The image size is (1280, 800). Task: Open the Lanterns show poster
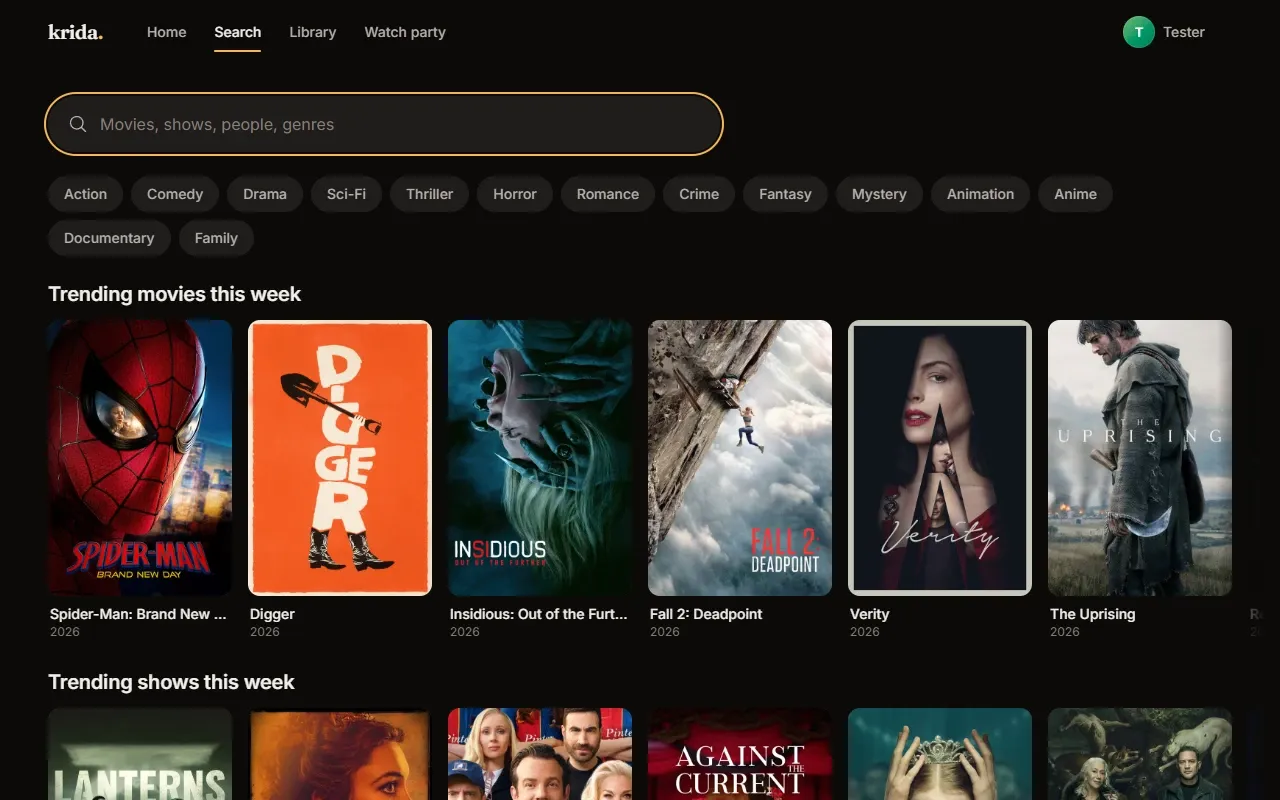pyautogui.click(x=140, y=754)
